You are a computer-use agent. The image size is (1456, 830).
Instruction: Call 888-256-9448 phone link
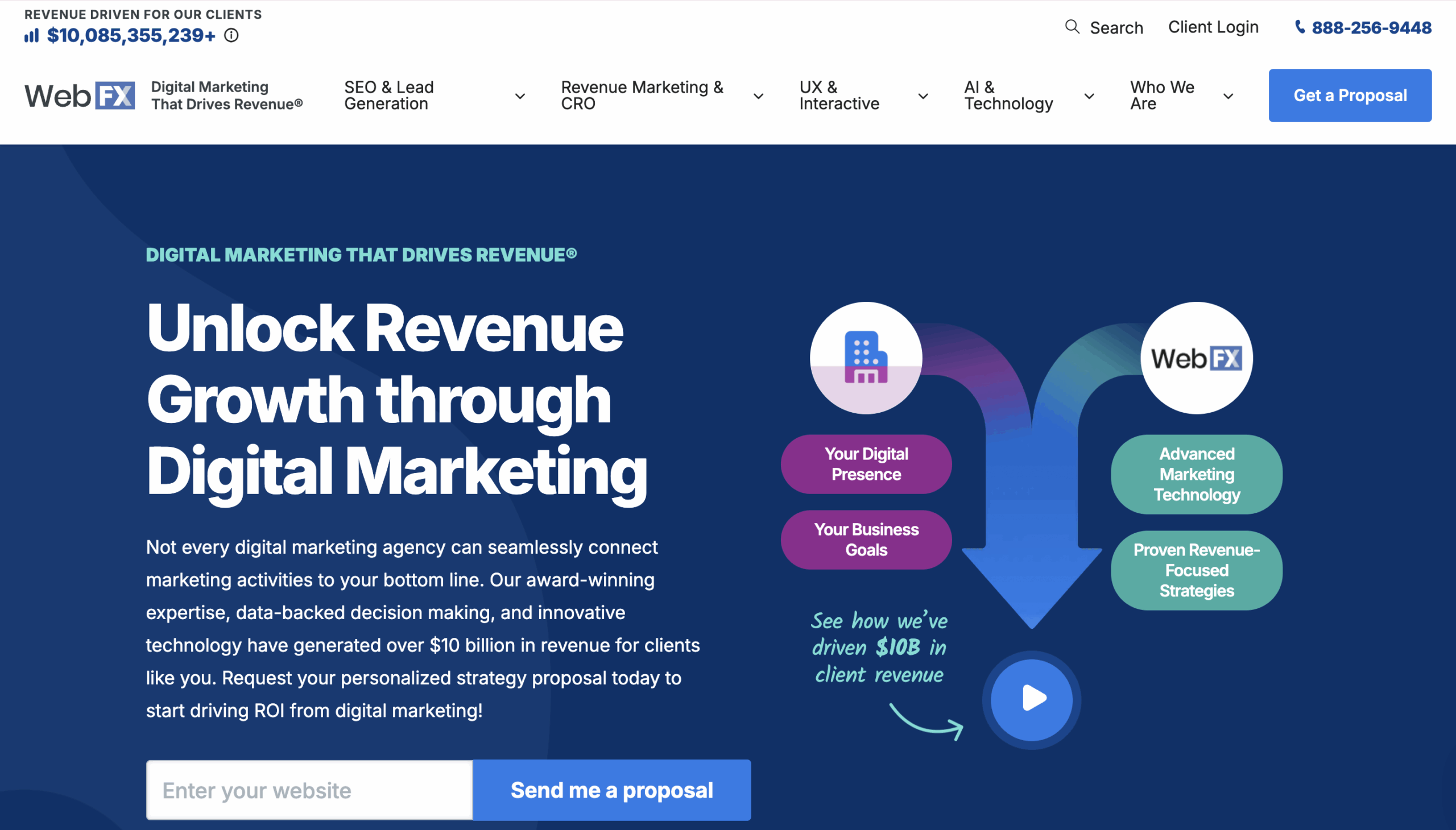(x=1372, y=27)
